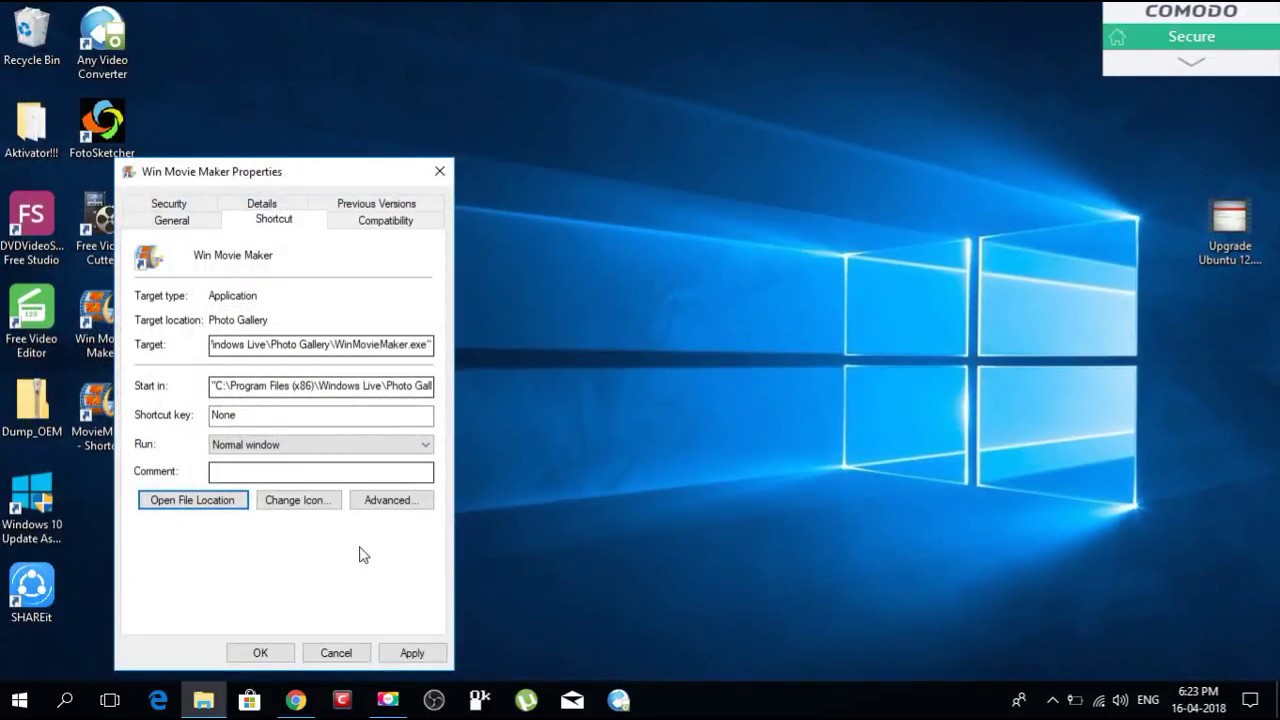Show hidden system tray icons
This screenshot has width=1280, height=720.
(1052, 700)
